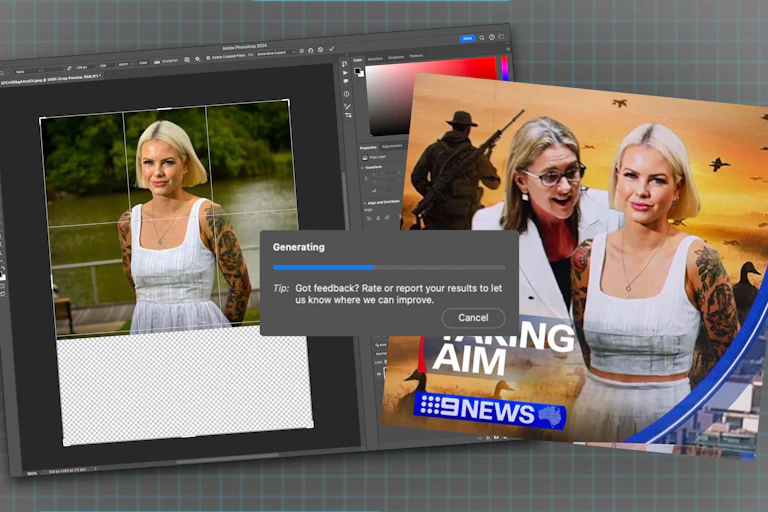Switch to the Gradients tab

click(396, 57)
